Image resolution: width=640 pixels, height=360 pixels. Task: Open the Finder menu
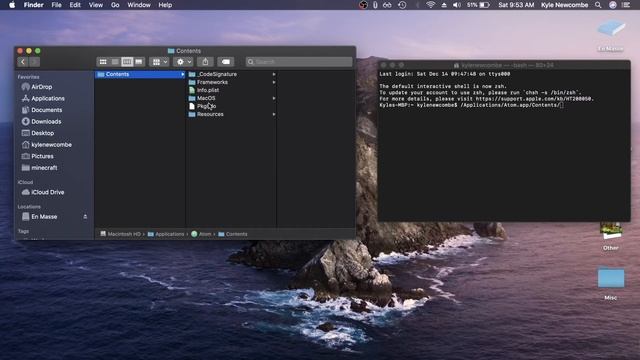pos(33,5)
